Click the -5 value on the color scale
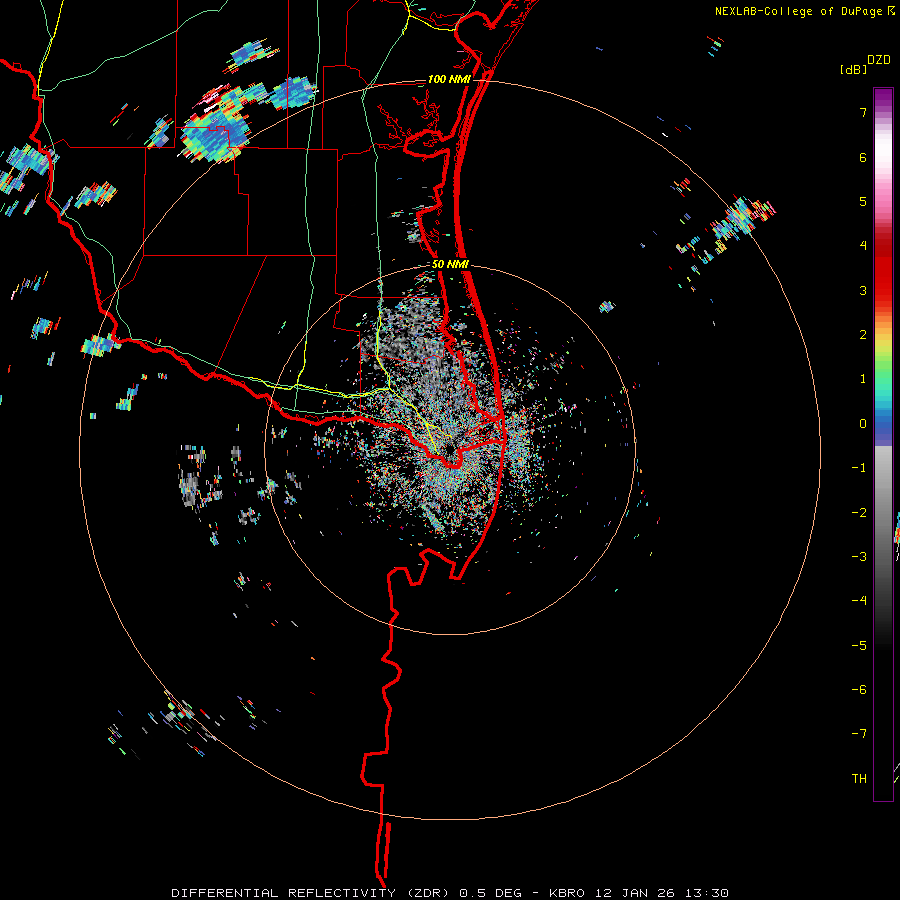This screenshot has width=900, height=900. (859, 646)
